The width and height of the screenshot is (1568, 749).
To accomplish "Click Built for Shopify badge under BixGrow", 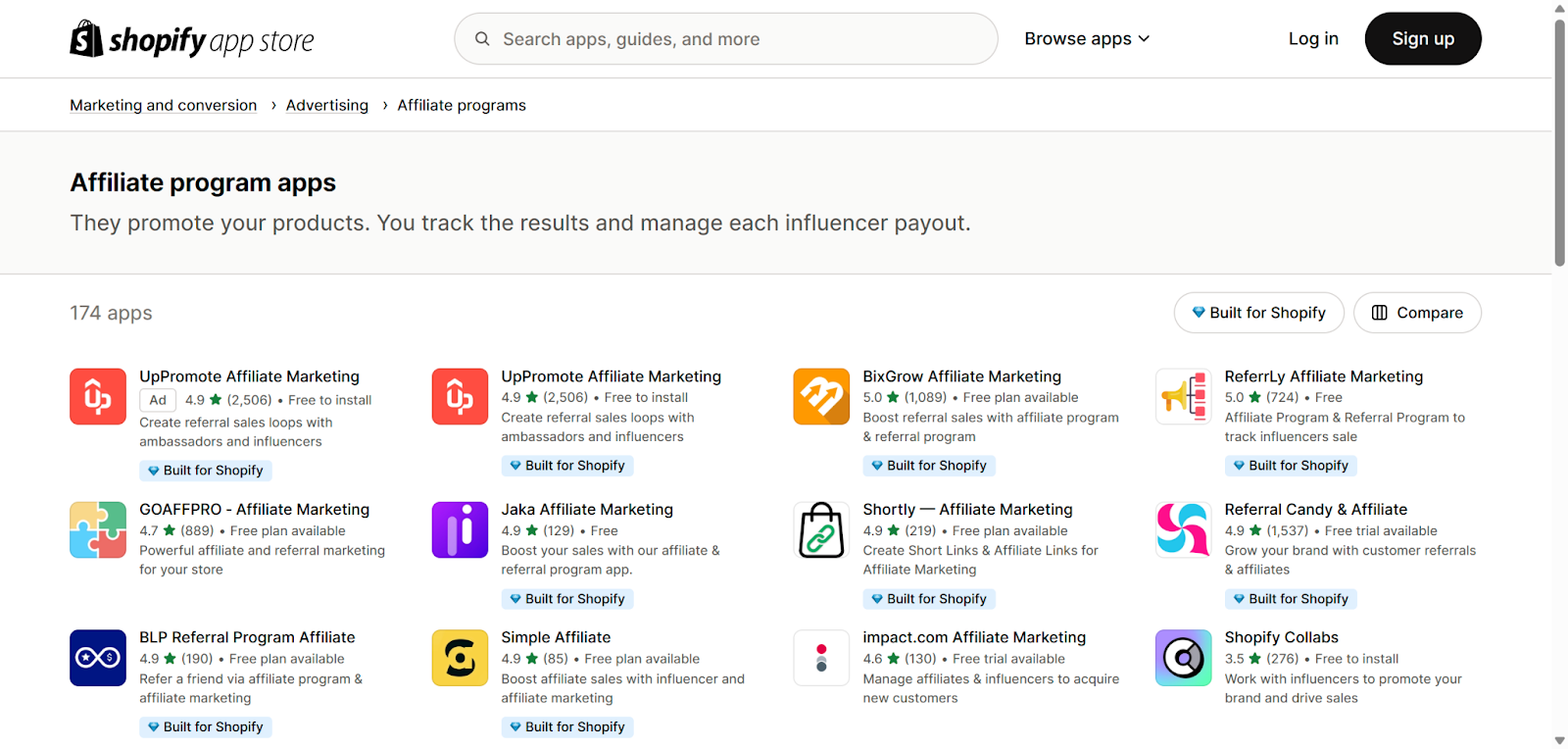I will click(x=928, y=466).
